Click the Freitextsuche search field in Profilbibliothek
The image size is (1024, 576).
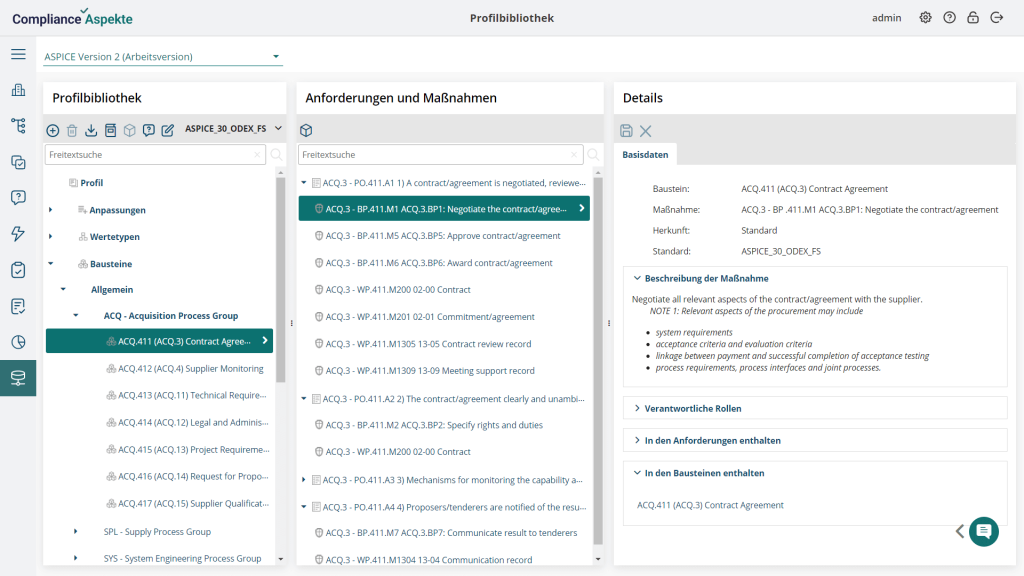150,156
